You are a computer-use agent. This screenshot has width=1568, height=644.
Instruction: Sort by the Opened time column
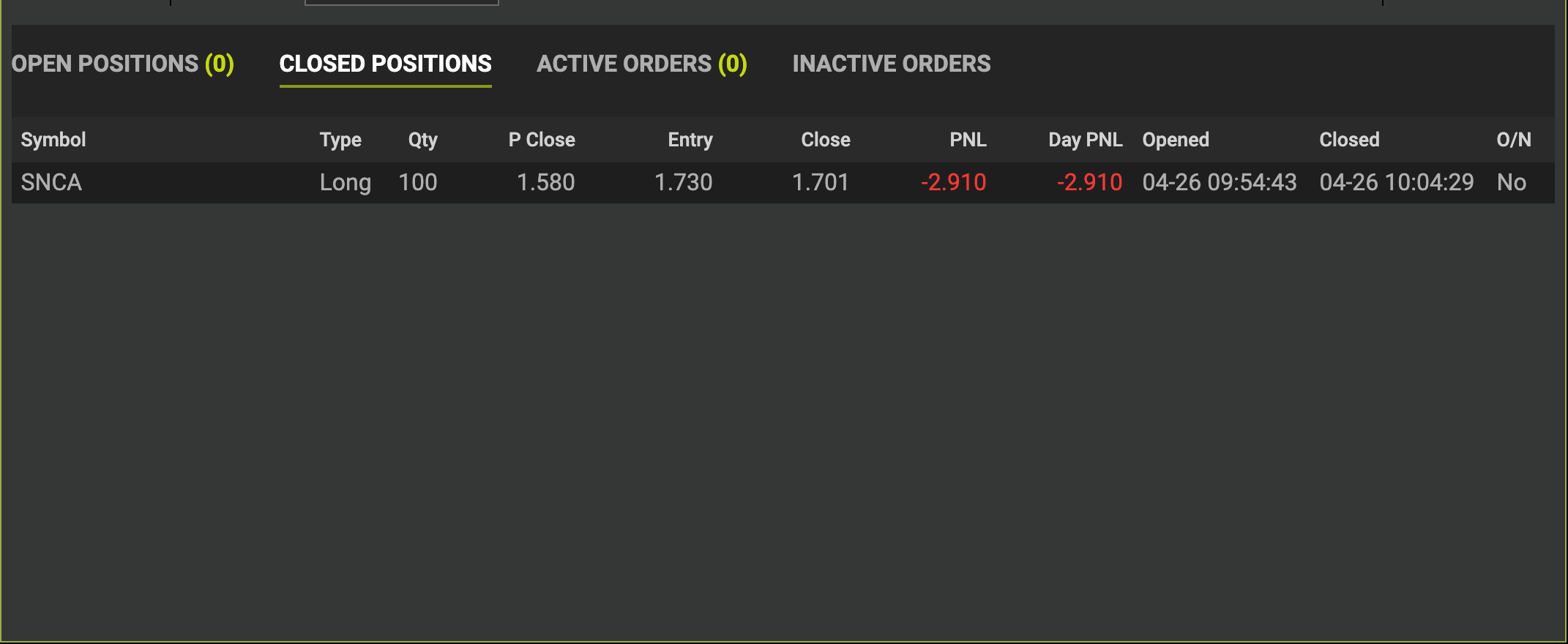pyautogui.click(x=1176, y=140)
